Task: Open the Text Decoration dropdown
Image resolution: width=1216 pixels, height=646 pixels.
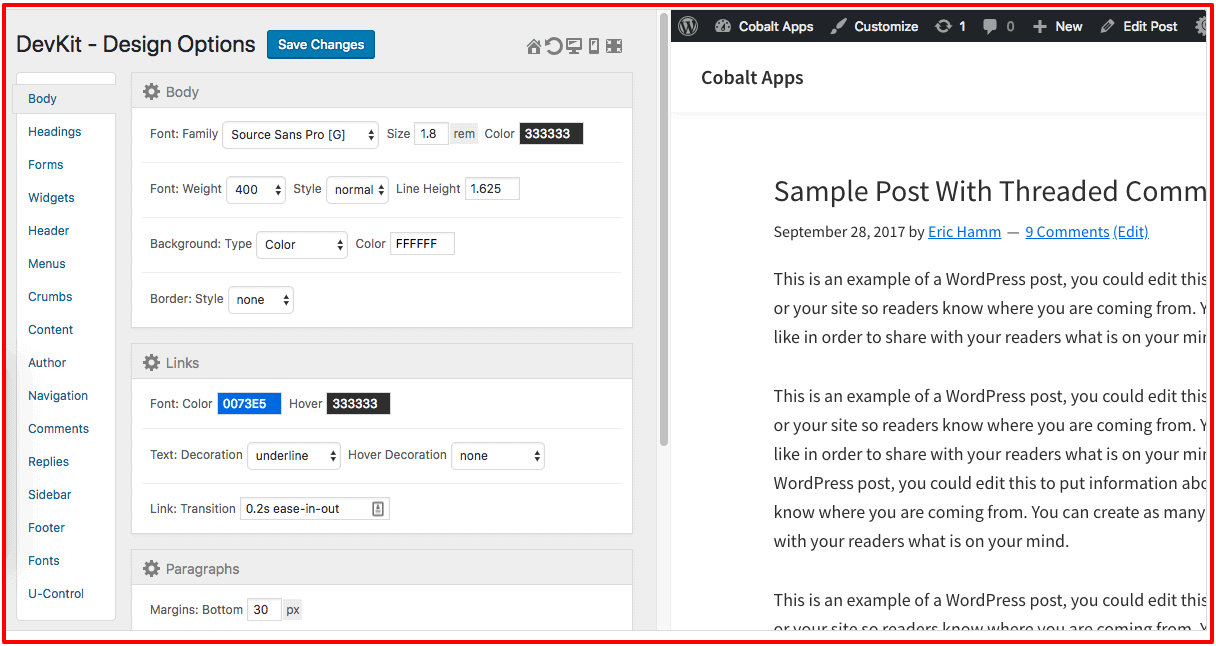Action: coord(294,456)
